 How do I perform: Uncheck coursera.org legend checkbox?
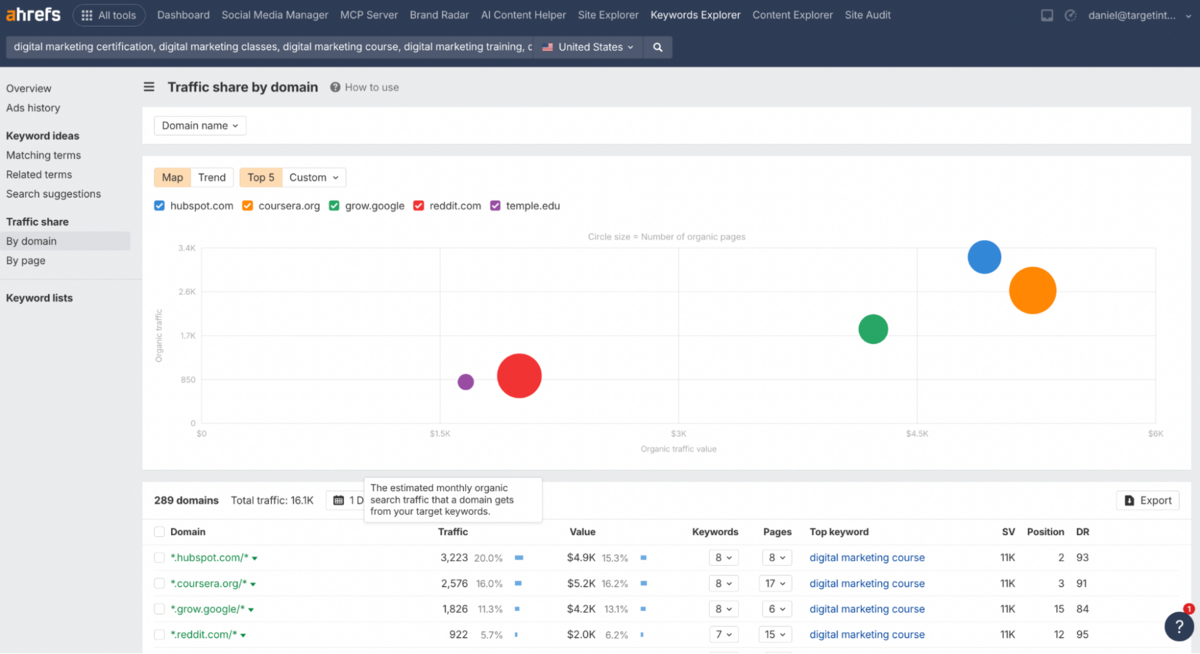click(x=247, y=206)
